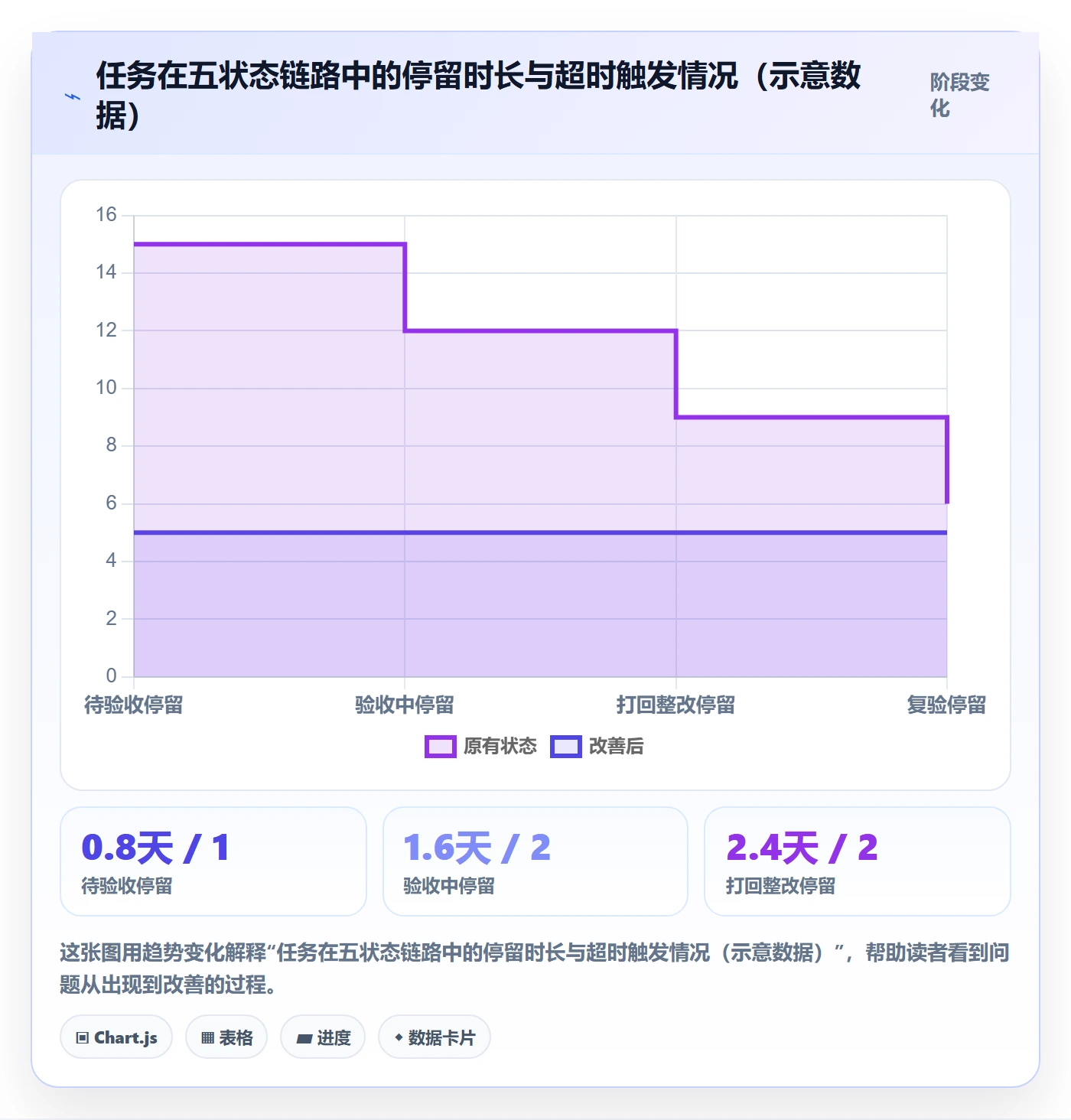
Task: Click the 改善后 legend label
Action: 617,747
